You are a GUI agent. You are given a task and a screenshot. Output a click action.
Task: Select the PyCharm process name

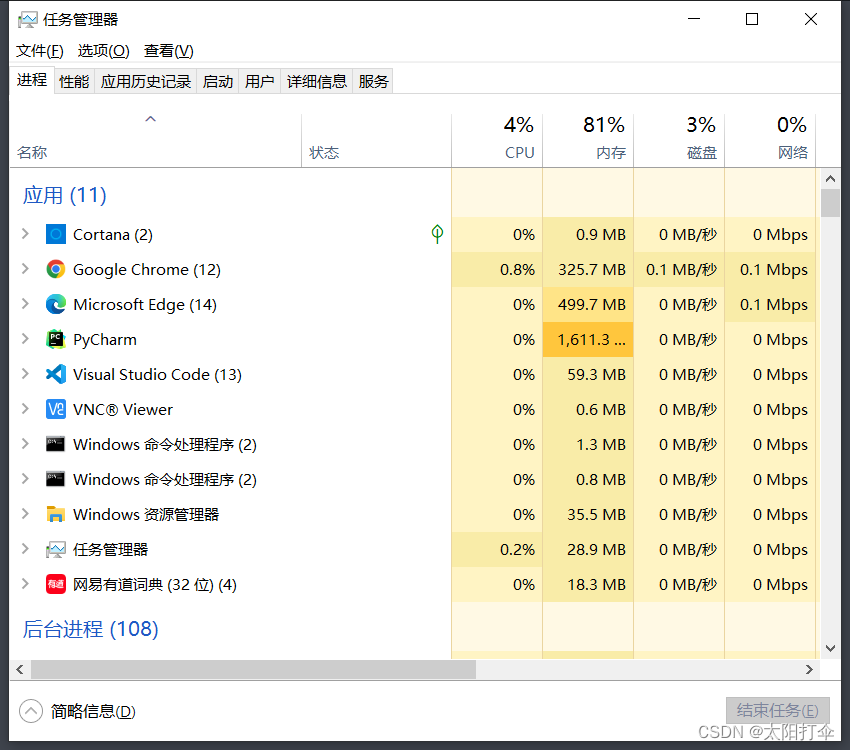[105, 340]
